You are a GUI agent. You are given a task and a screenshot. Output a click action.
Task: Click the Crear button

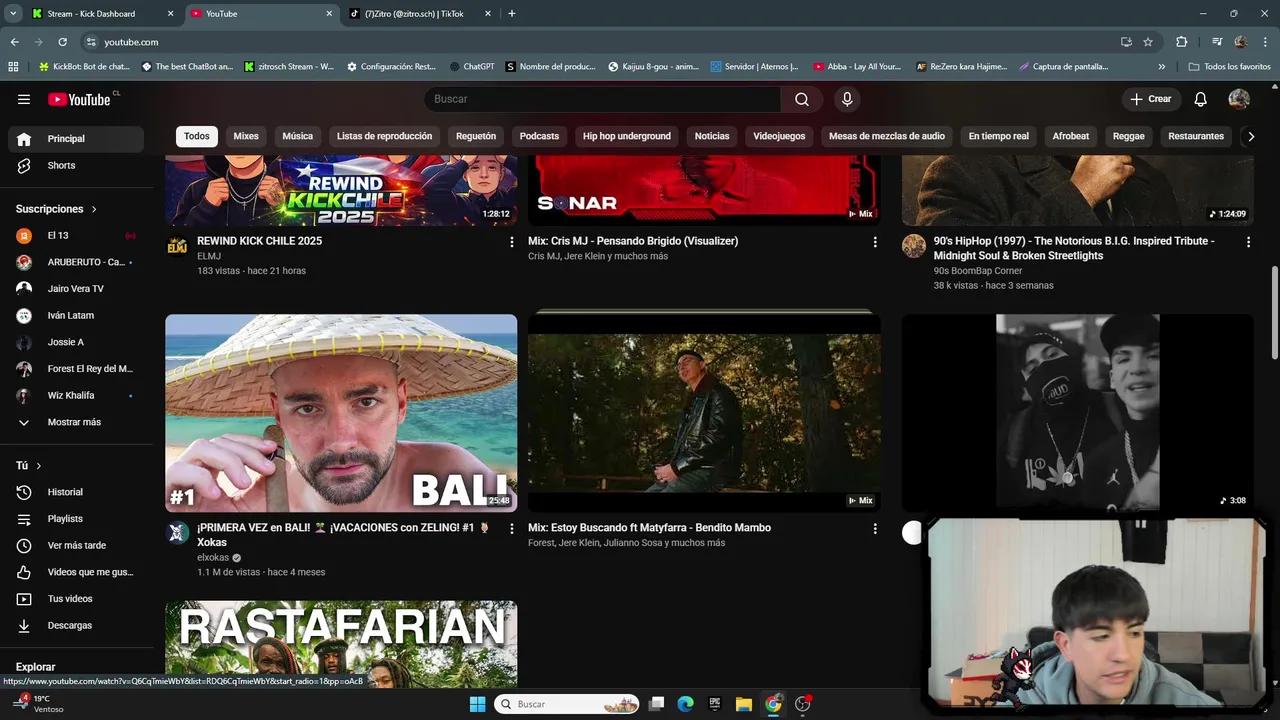coord(1150,99)
